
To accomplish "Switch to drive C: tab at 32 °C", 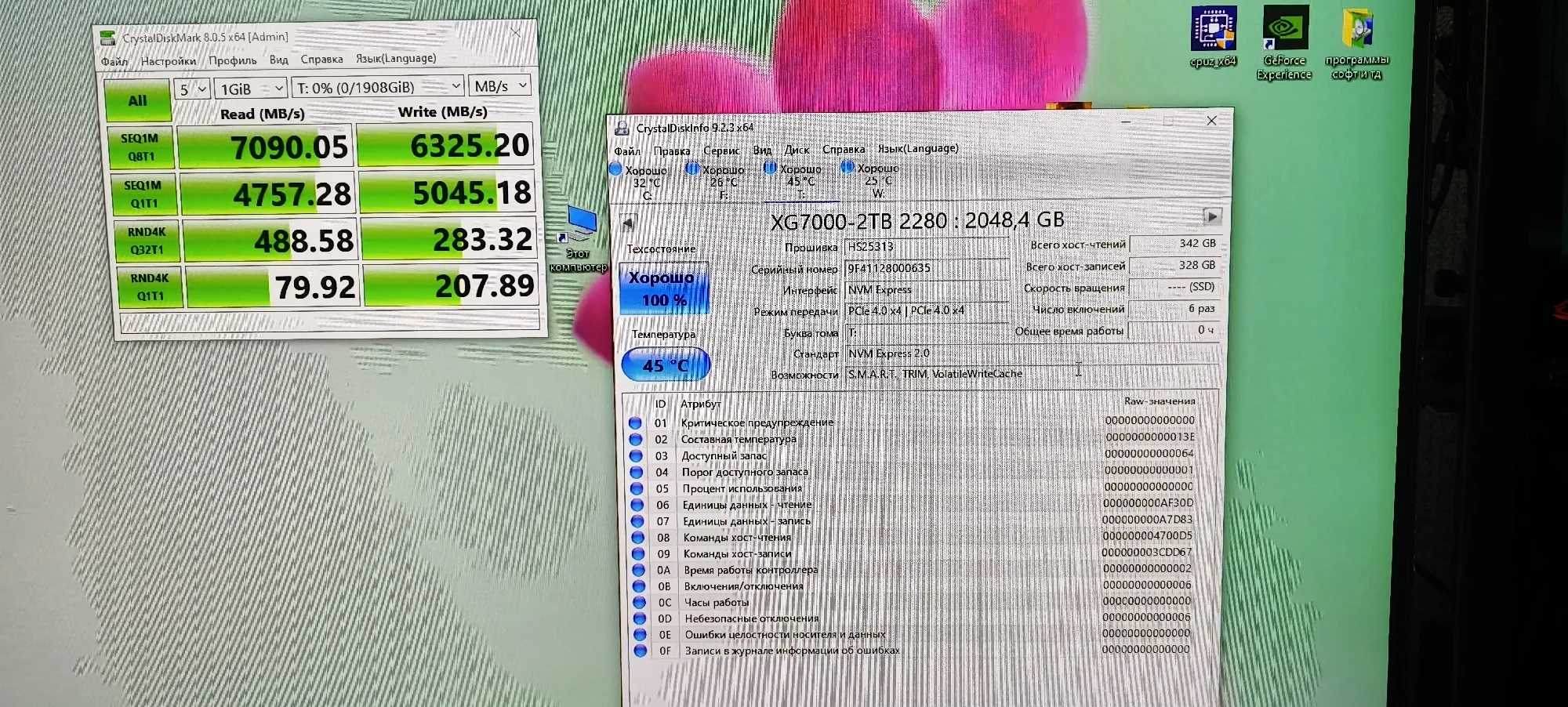I will pos(641,183).
